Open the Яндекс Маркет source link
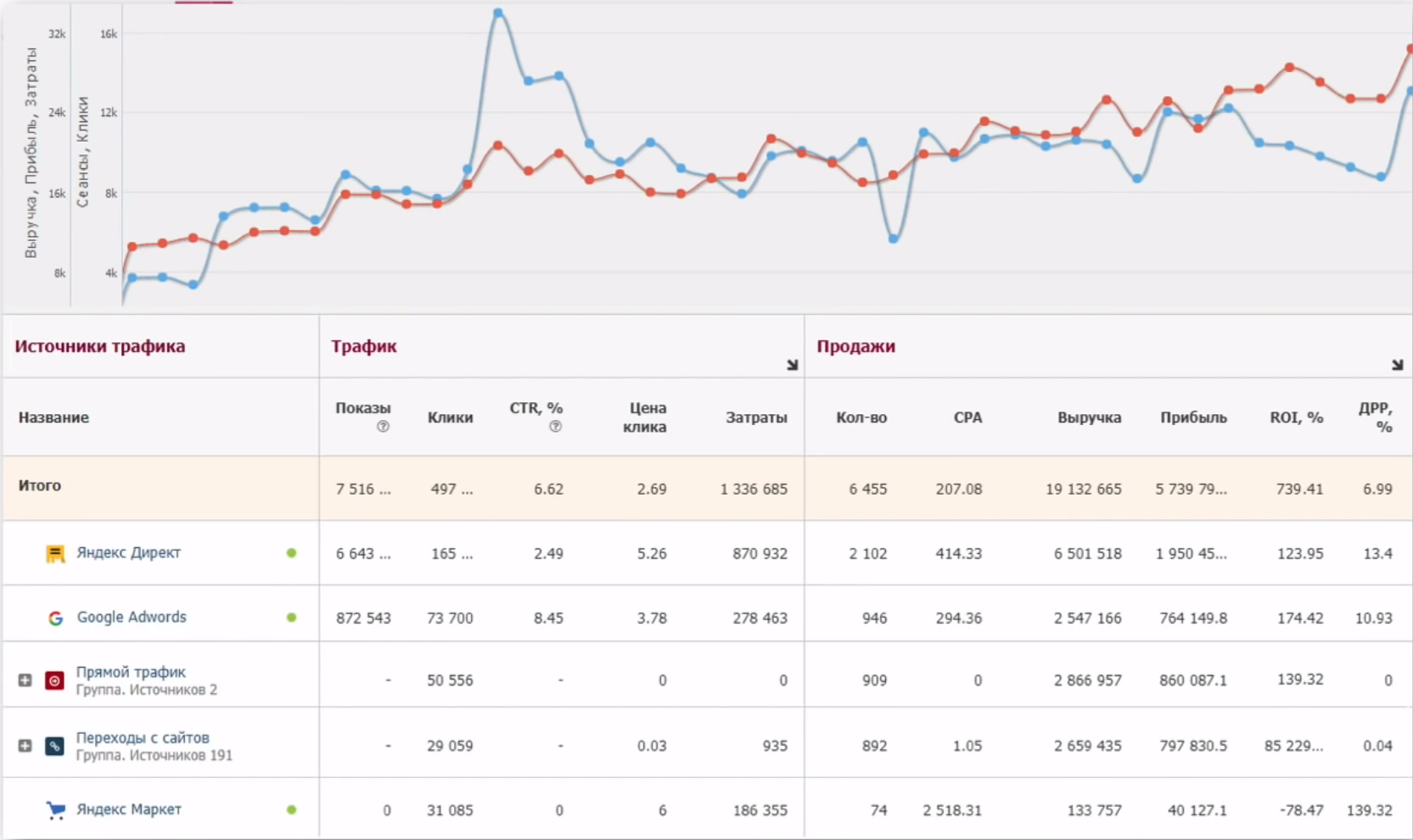1413x840 pixels. (129, 809)
